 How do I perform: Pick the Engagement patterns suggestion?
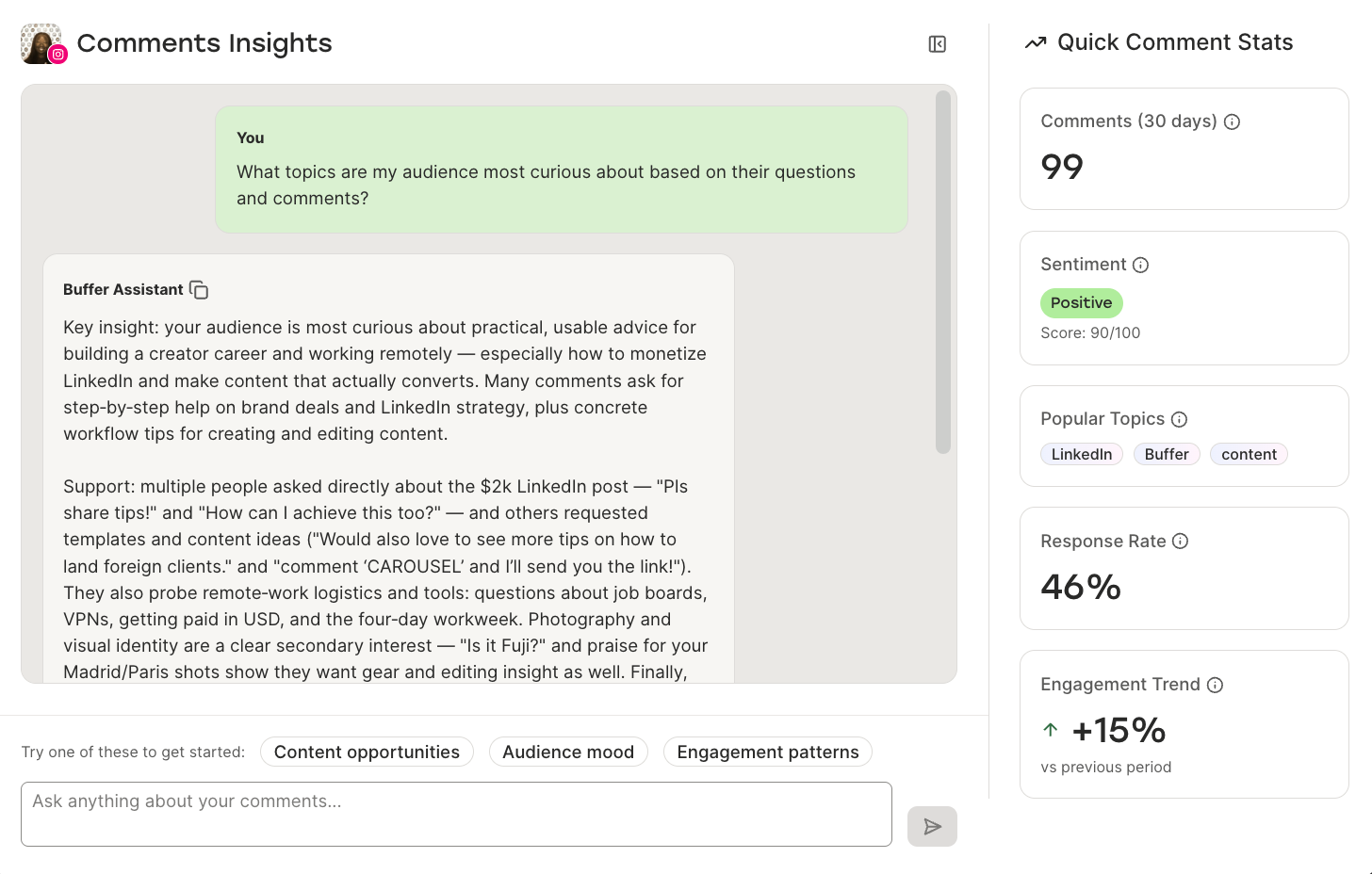[768, 752]
